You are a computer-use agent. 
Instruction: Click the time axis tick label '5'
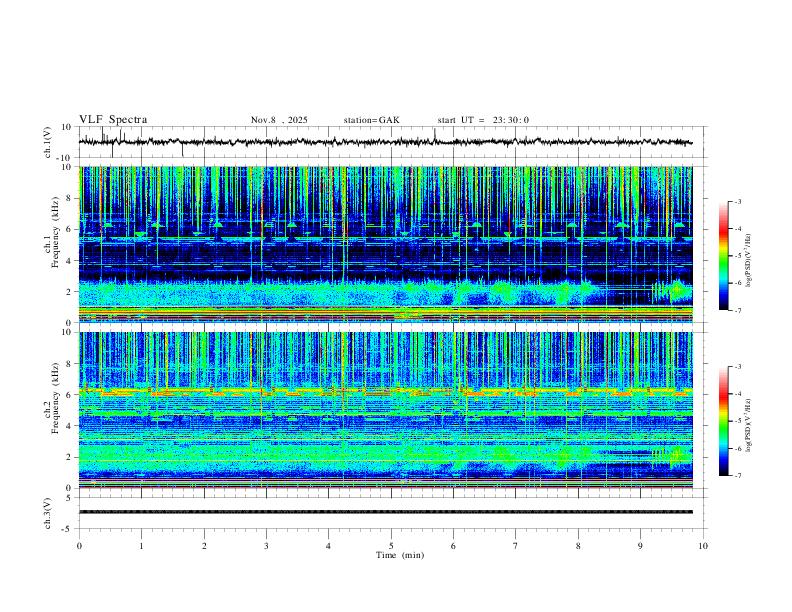pos(391,546)
